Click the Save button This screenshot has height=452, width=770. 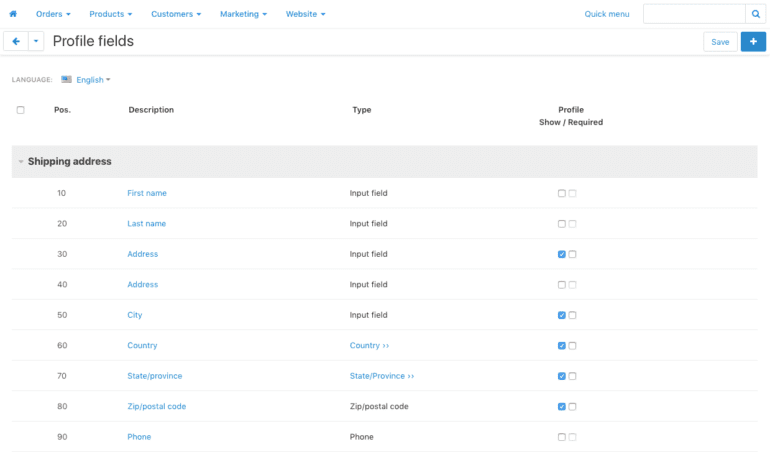click(720, 42)
